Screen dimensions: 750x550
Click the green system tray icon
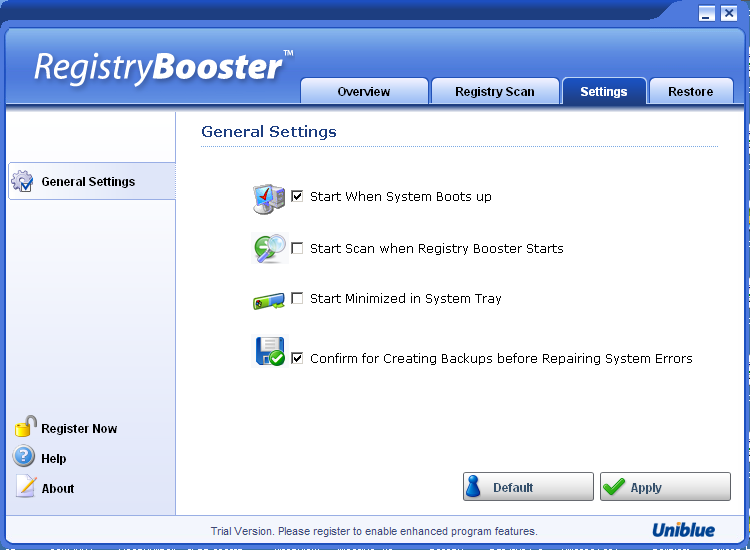pos(269,301)
